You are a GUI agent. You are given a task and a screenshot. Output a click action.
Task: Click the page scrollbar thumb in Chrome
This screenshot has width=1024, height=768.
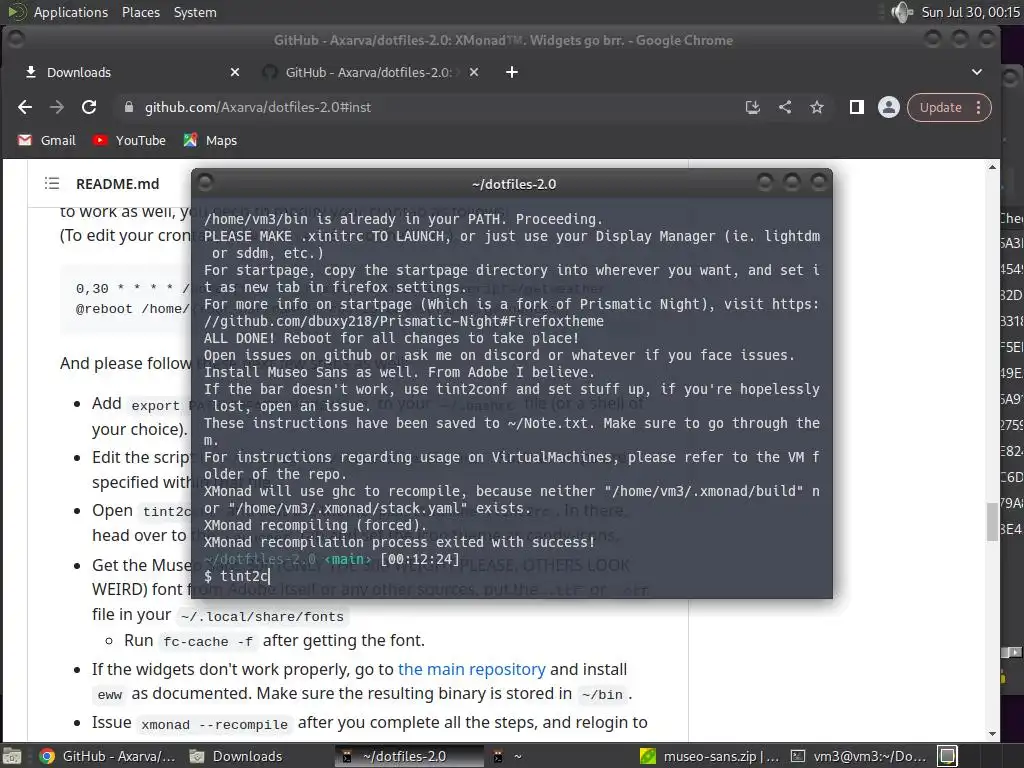(993, 520)
